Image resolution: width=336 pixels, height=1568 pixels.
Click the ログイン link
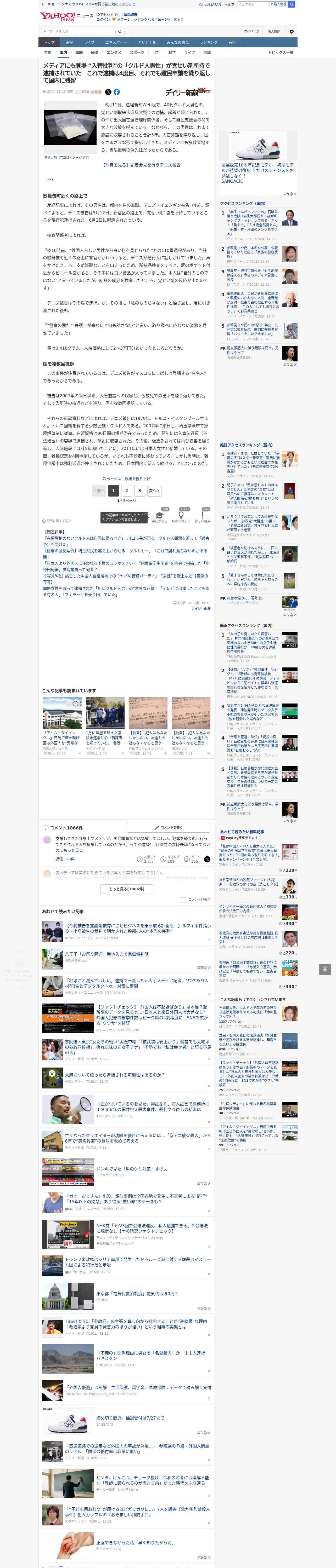pyautogui.click(x=103, y=20)
